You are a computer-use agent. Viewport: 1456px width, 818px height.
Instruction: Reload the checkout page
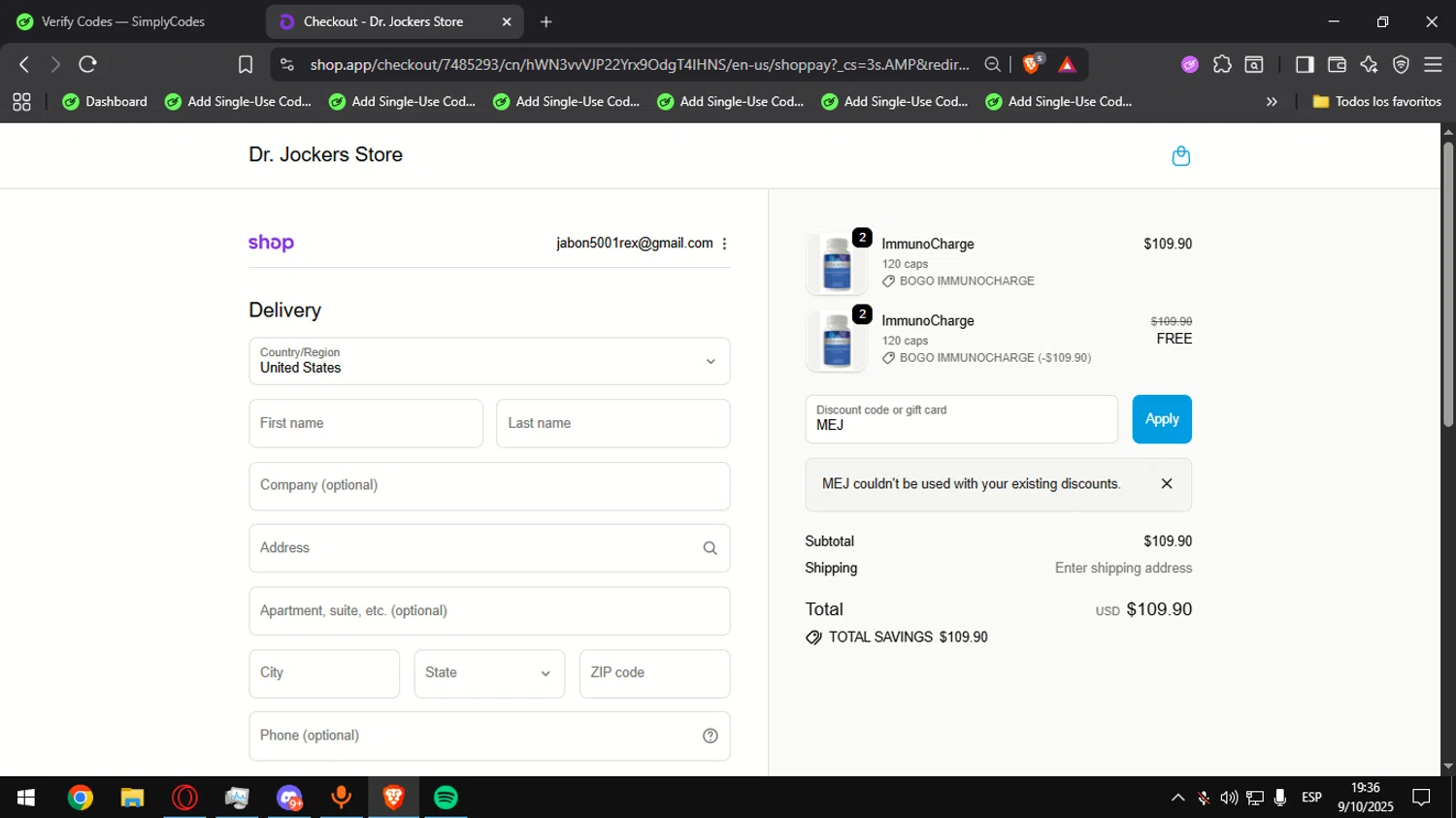(x=87, y=64)
